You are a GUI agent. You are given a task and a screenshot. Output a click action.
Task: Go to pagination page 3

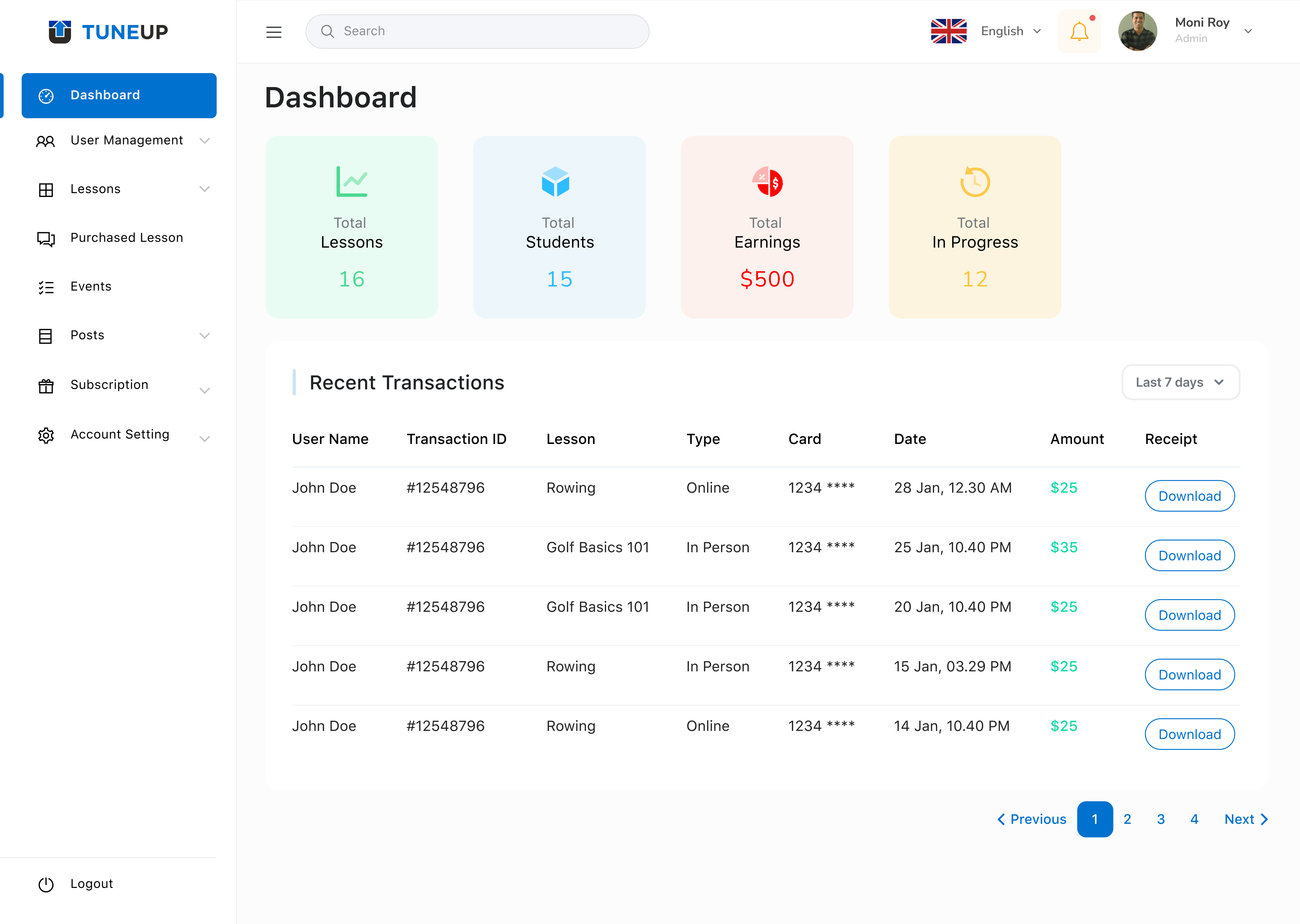click(1161, 819)
